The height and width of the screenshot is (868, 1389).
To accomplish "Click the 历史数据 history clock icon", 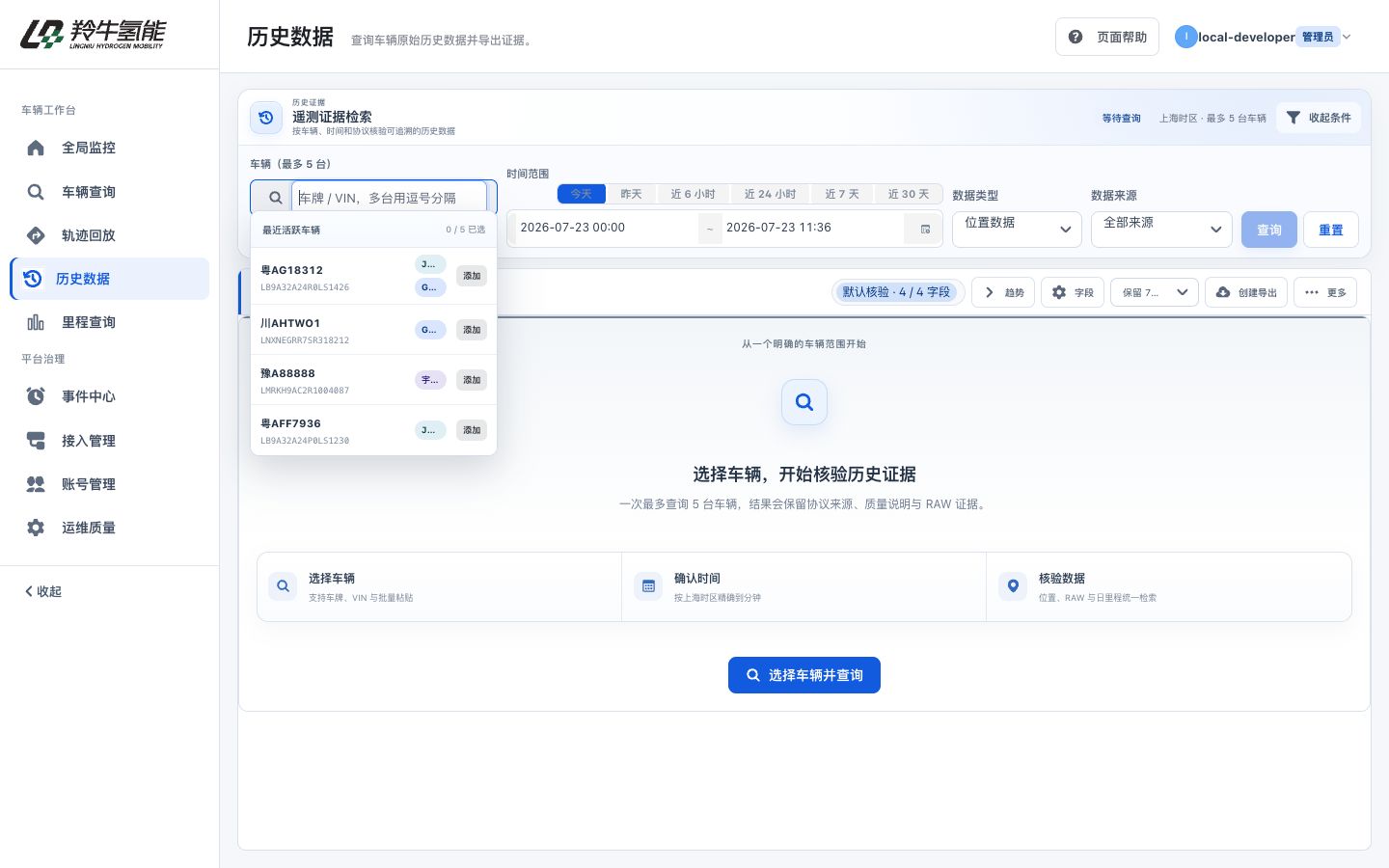I will 33,279.
